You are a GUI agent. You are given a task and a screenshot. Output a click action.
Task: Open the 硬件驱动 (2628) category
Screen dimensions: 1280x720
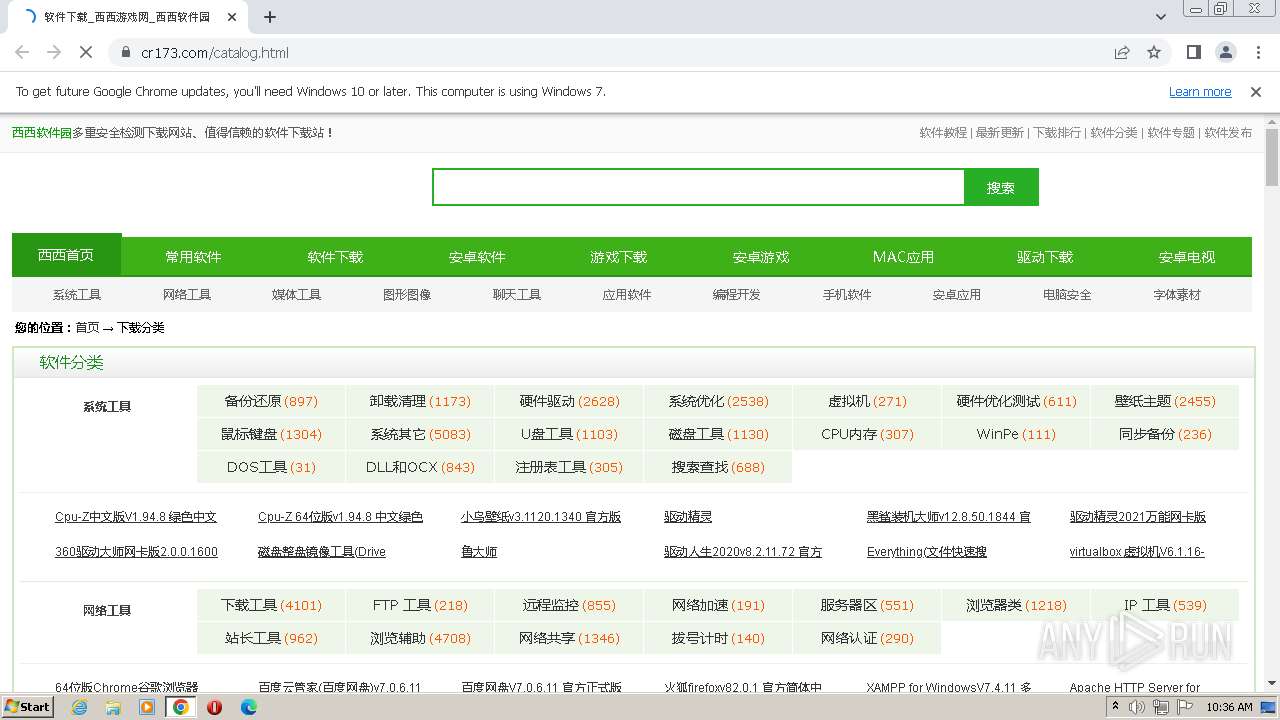point(569,401)
